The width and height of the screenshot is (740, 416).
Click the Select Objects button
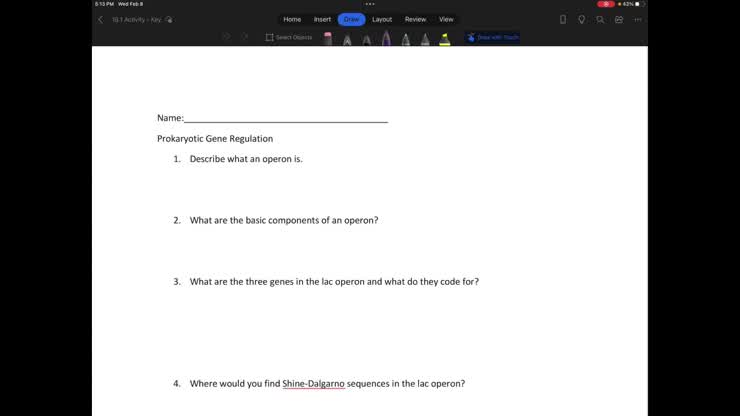pos(289,38)
